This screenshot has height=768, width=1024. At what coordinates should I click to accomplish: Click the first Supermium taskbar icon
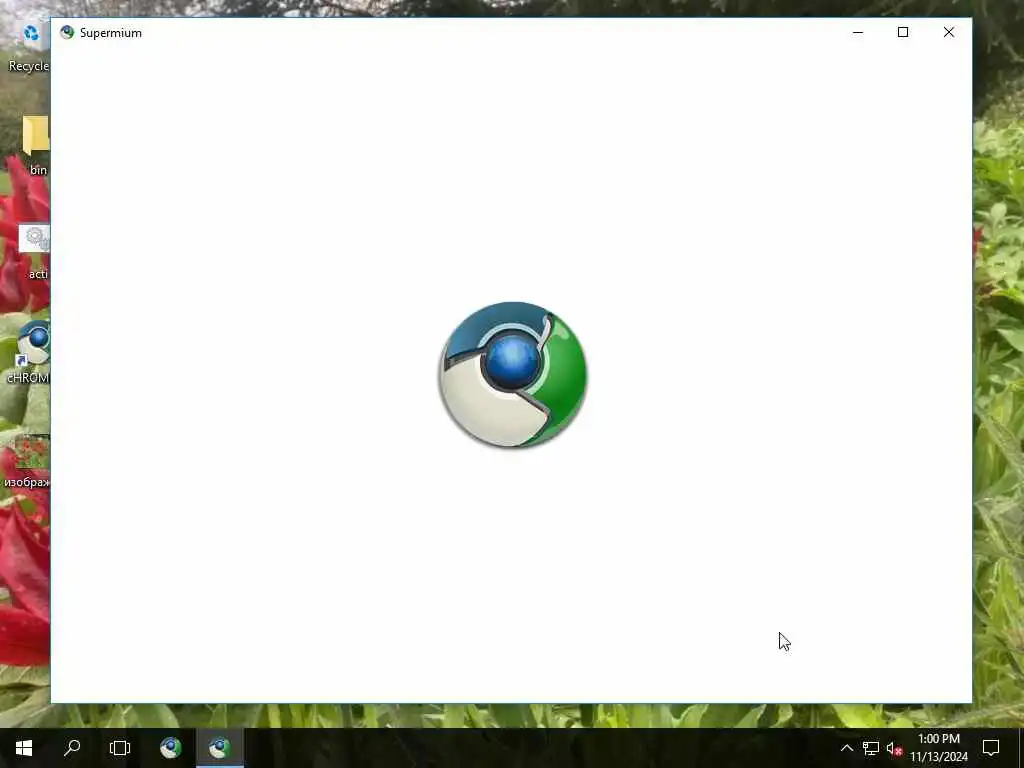coord(171,748)
